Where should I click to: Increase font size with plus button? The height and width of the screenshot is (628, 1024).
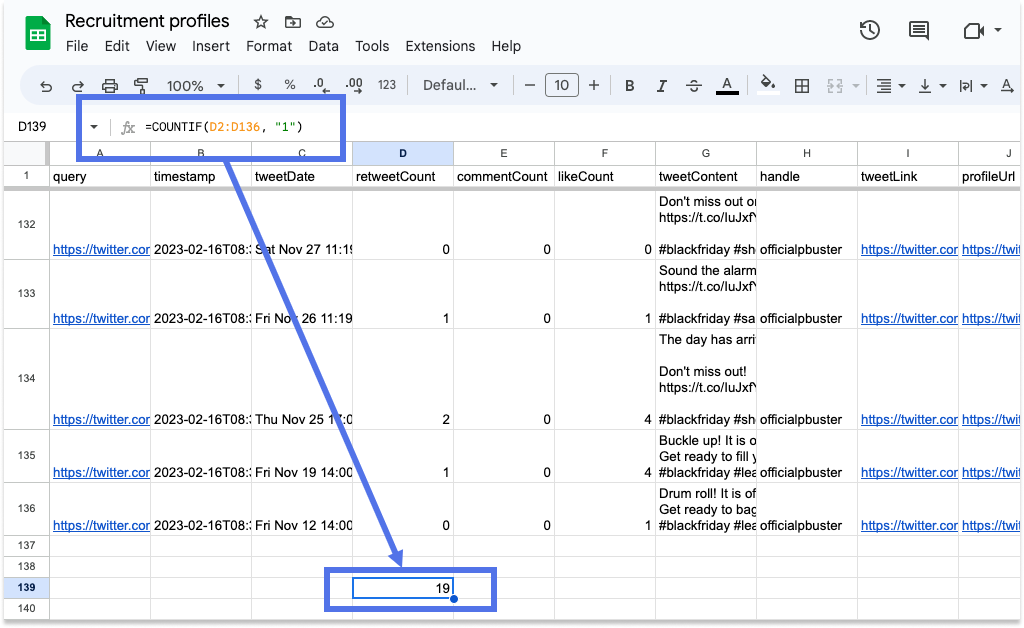pyautogui.click(x=594, y=85)
